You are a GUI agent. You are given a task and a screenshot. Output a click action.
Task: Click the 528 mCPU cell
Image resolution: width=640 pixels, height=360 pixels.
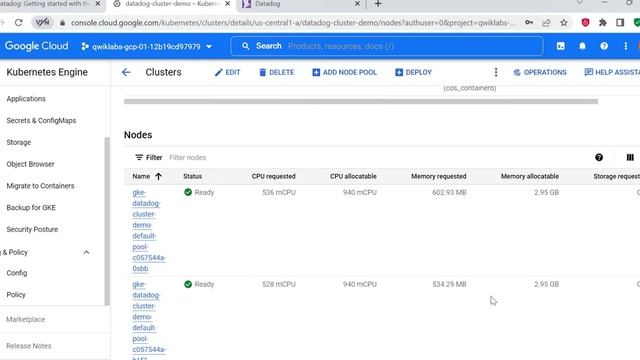tap(279, 284)
